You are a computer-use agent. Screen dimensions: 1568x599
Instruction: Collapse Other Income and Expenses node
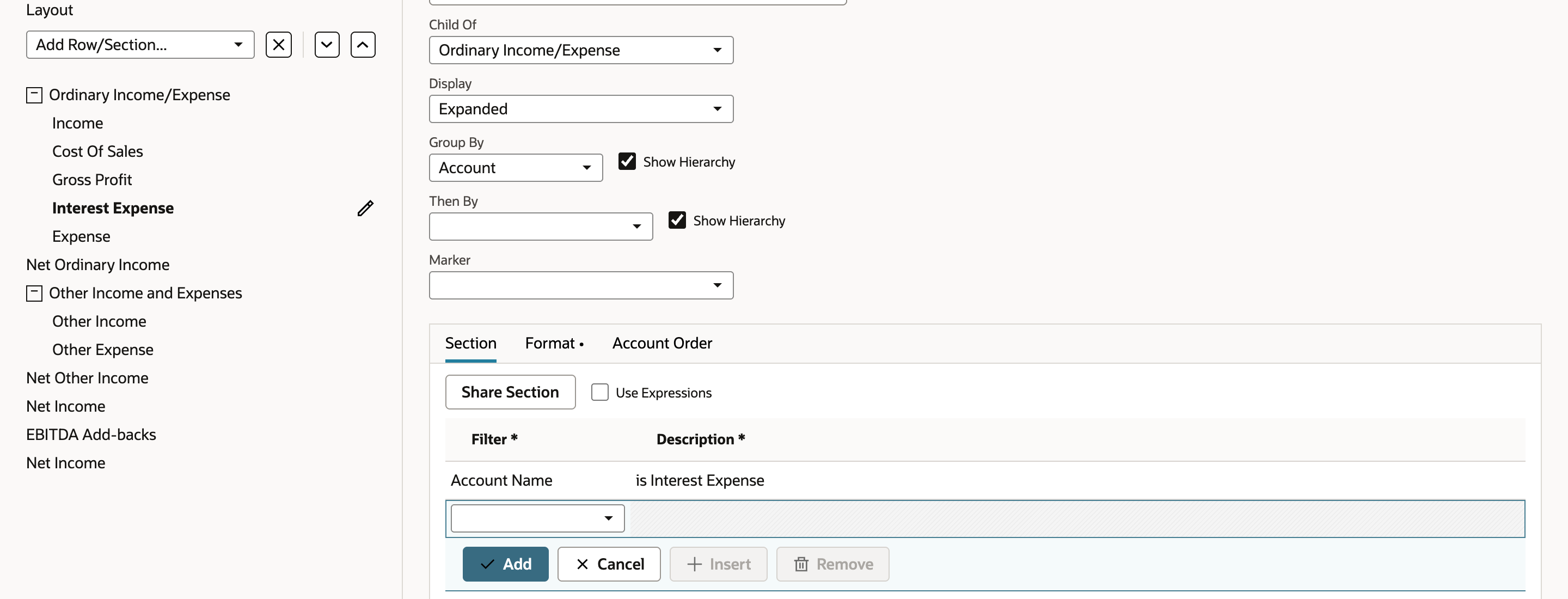pos(34,293)
